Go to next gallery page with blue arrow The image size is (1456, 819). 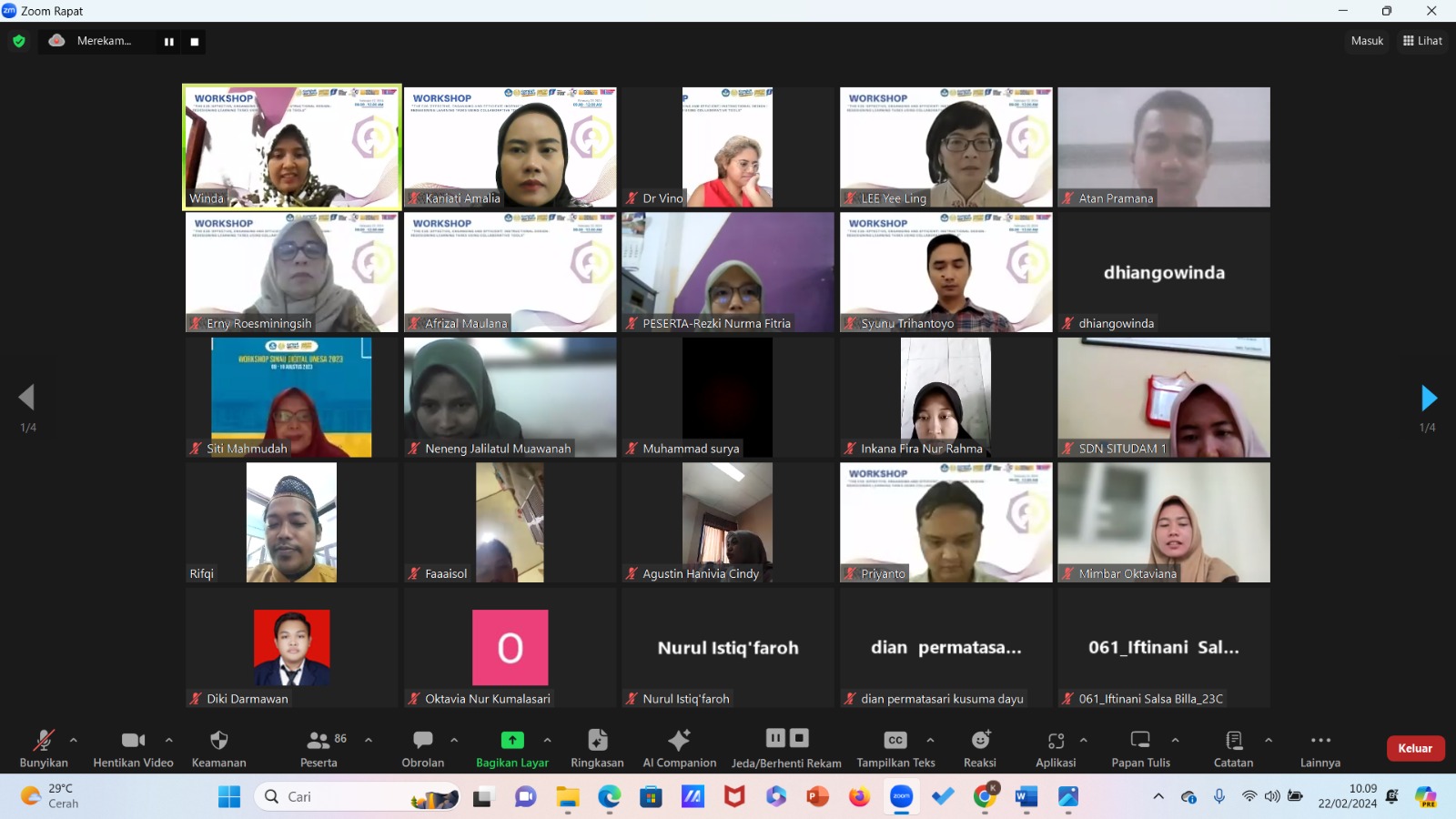pyautogui.click(x=1429, y=398)
